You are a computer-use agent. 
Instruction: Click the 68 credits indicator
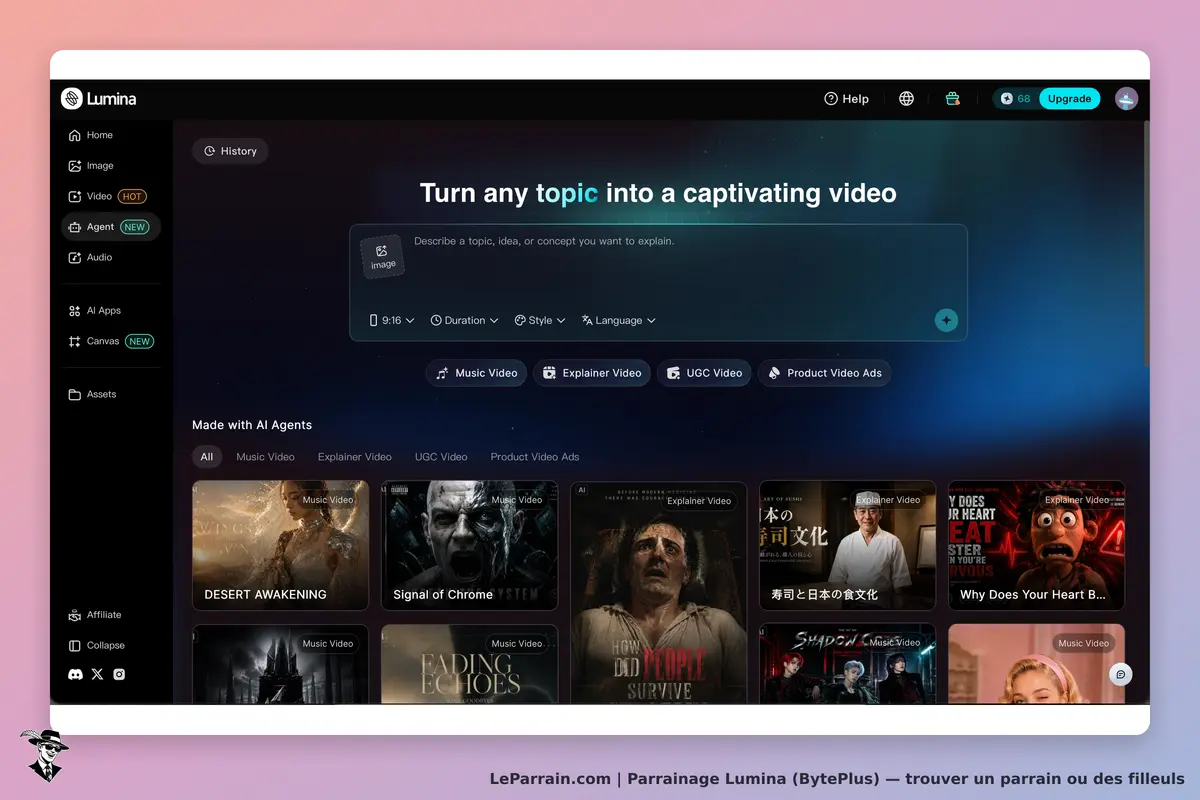1016,99
